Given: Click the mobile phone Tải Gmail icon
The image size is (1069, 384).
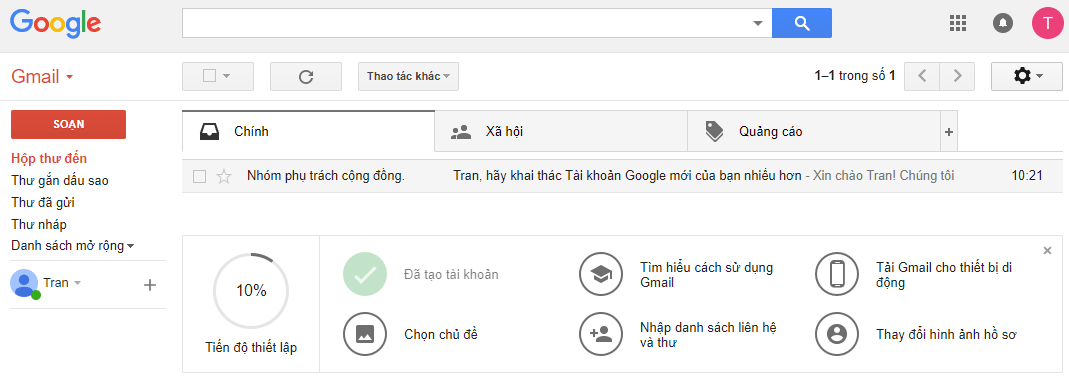Looking at the screenshot, I should 837,274.
